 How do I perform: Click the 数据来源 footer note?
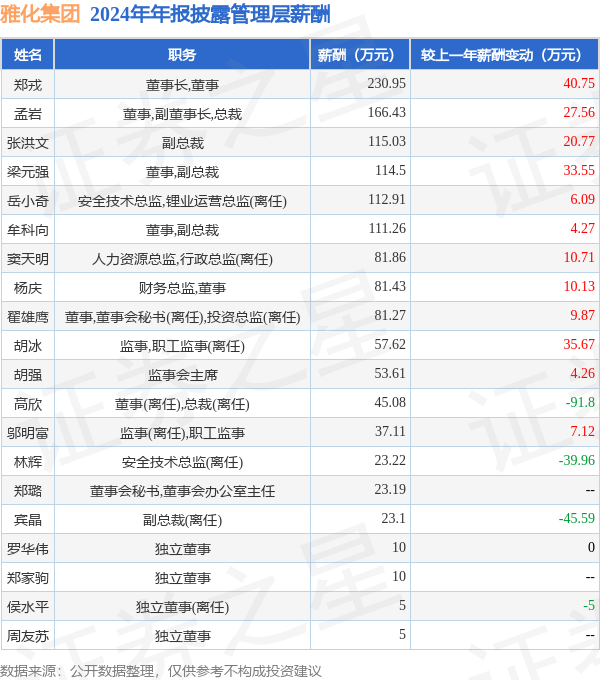(161, 671)
